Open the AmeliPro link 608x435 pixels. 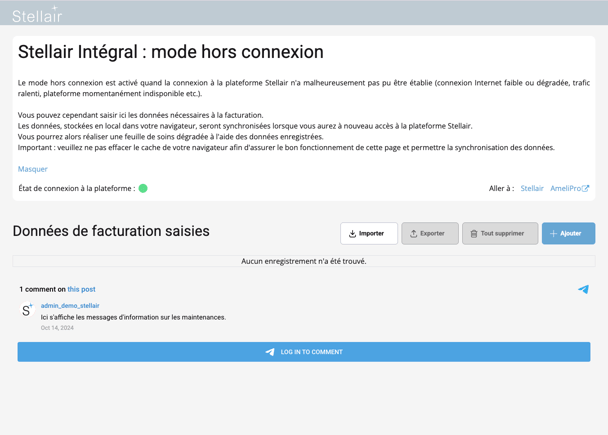[565, 188]
